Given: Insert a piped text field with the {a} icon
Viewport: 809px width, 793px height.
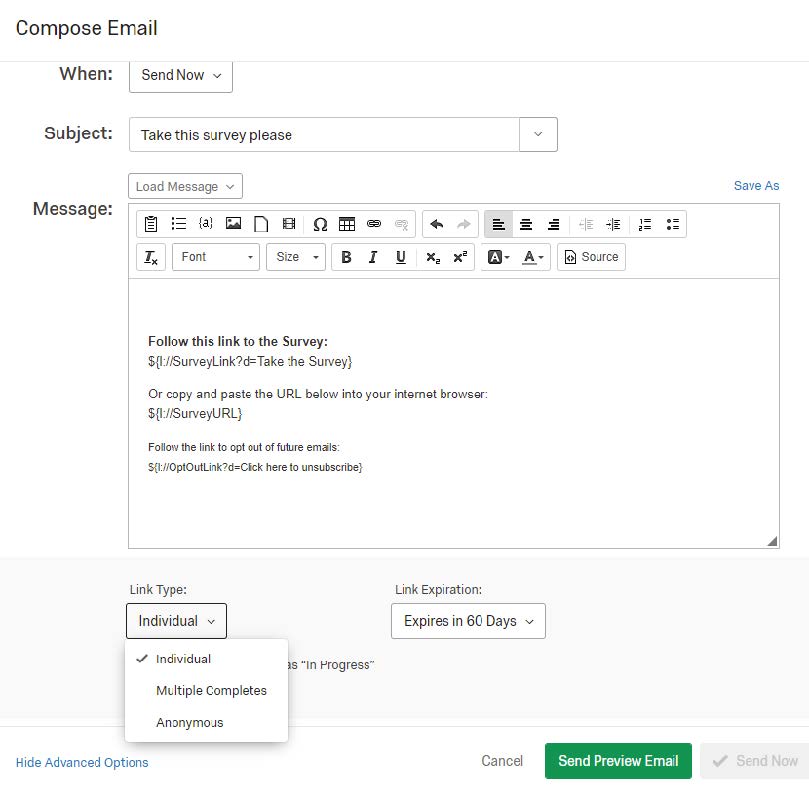Looking at the screenshot, I should tap(206, 223).
